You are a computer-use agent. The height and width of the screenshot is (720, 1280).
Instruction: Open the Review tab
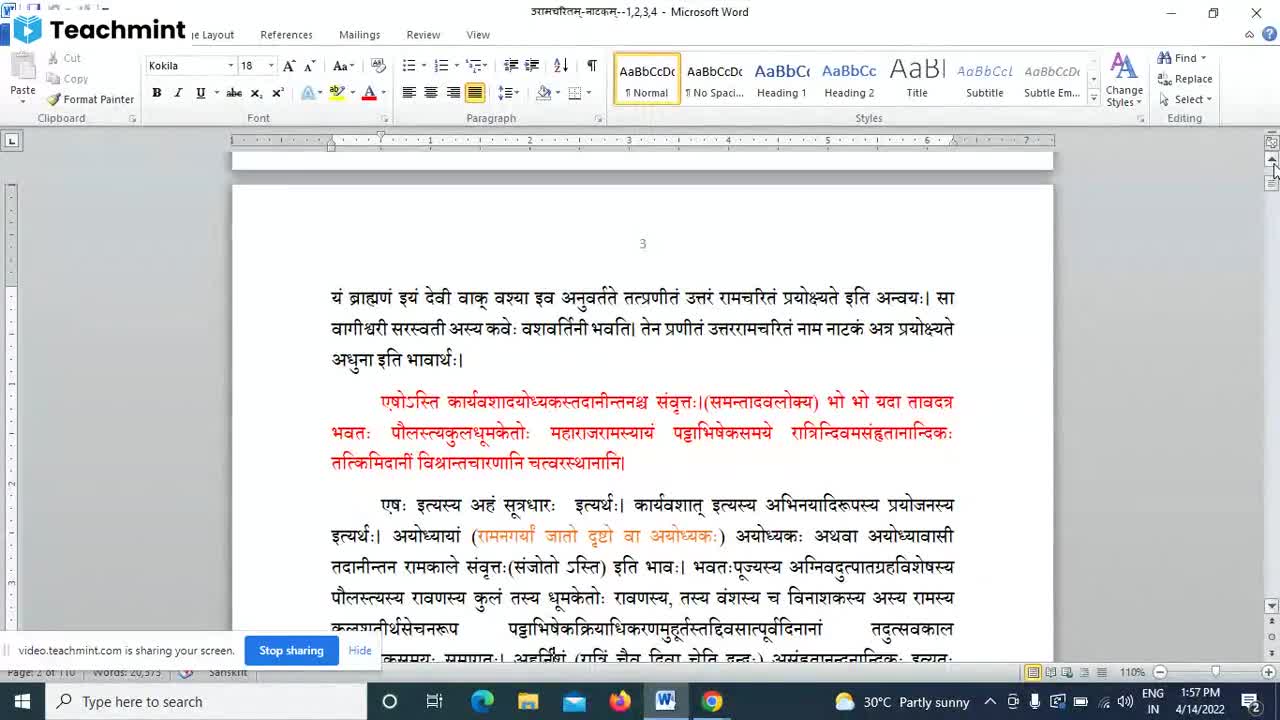[x=423, y=35]
